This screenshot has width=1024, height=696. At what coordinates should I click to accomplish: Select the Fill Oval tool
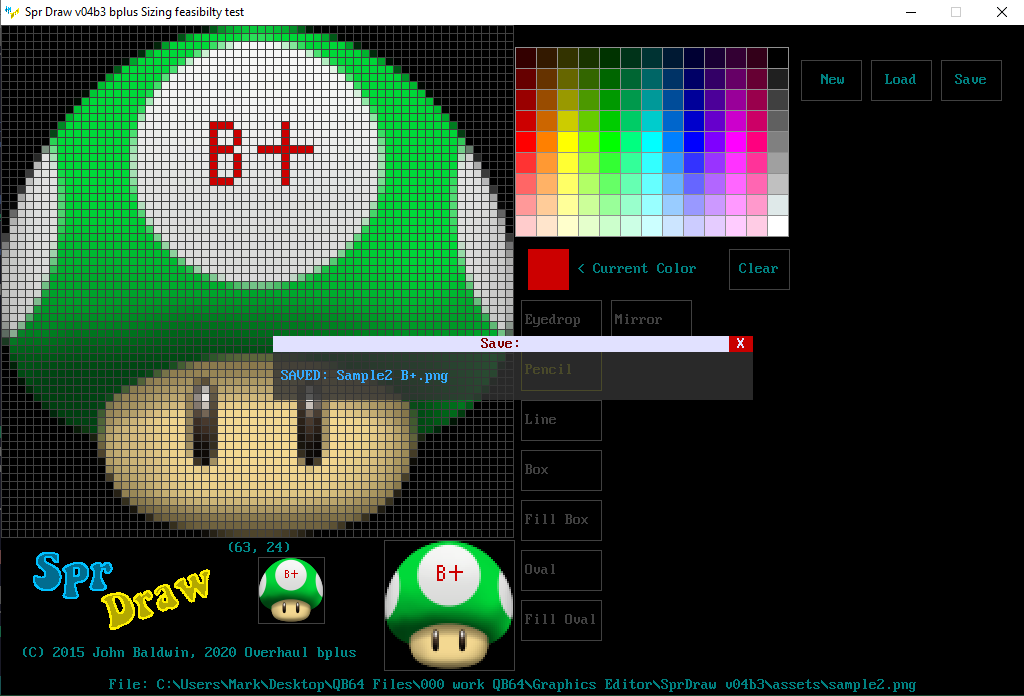click(x=561, y=620)
